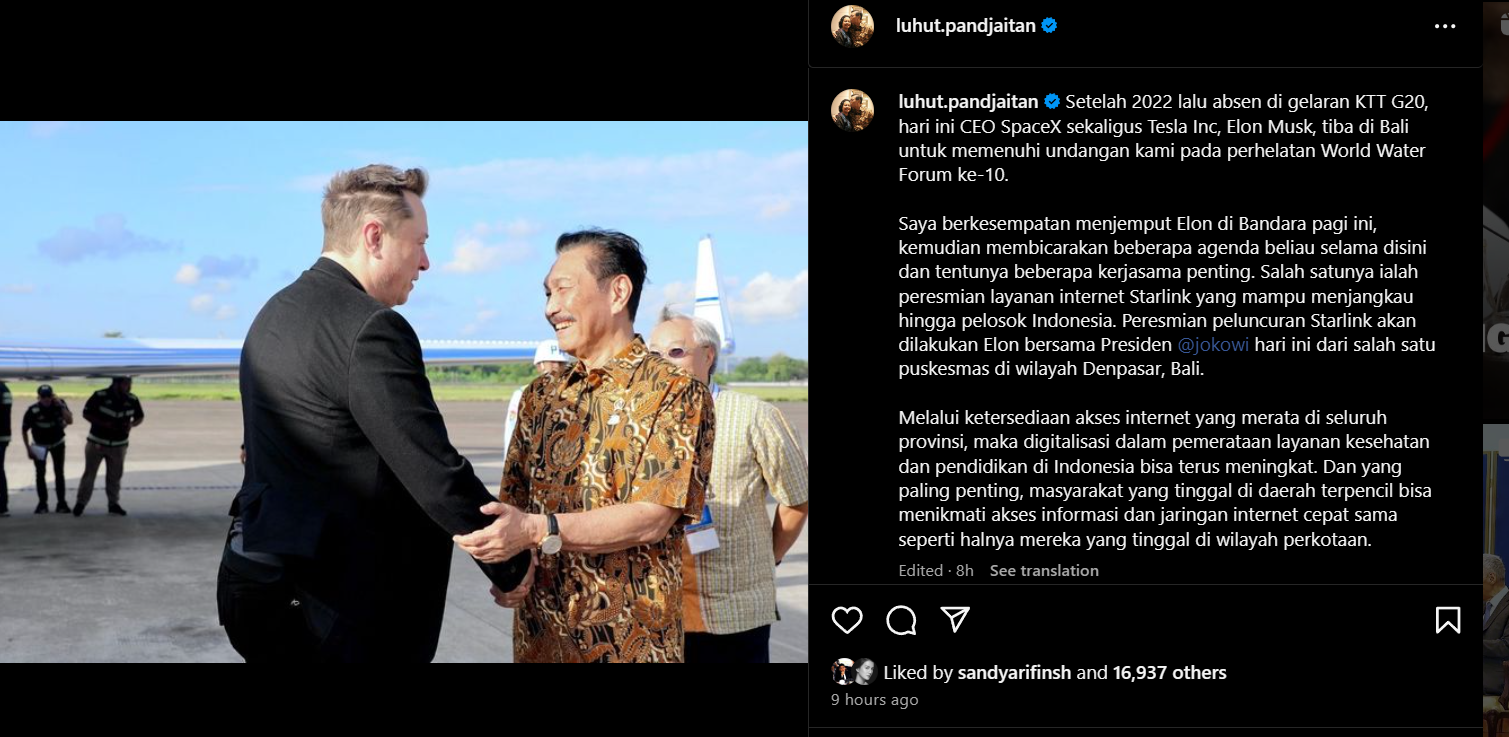
Task: Click the verified badge beside caption username
Action: click(x=1052, y=101)
